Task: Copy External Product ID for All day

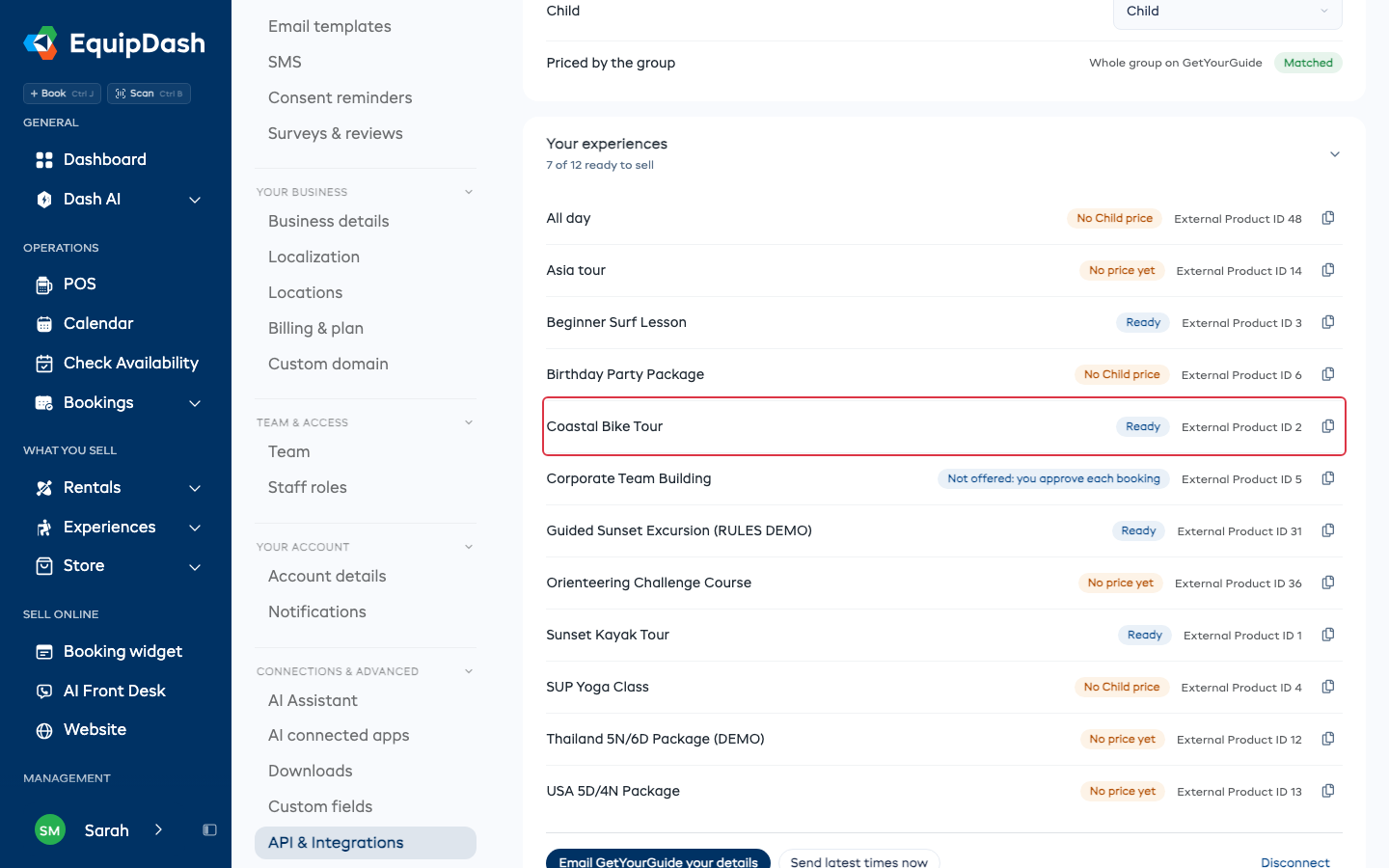Action: [x=1328, y=218]
